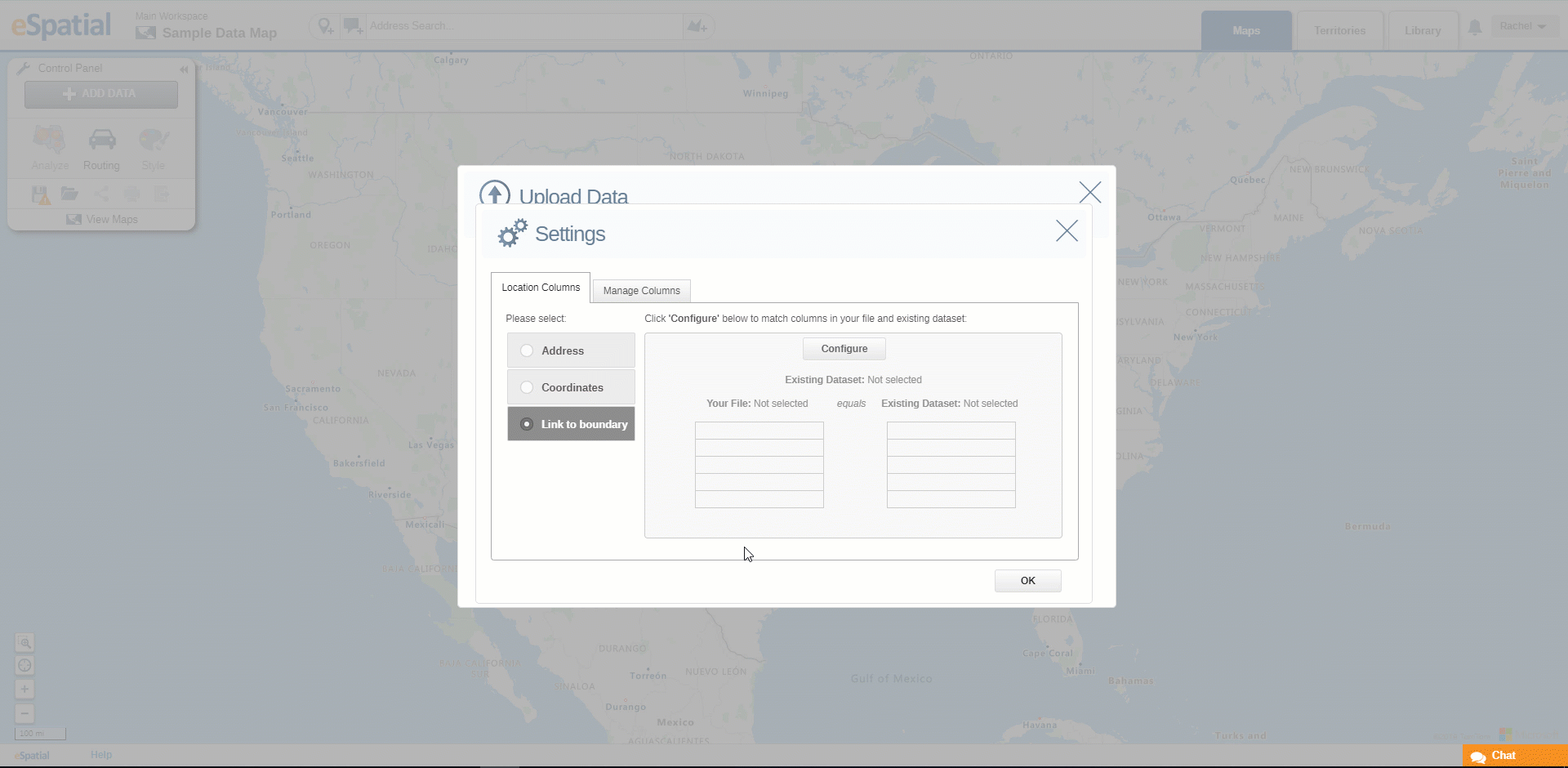The width and height of the screenshot is (1568, 768).
Task: Click the open folder icon
Action: (x=69, y=194)
